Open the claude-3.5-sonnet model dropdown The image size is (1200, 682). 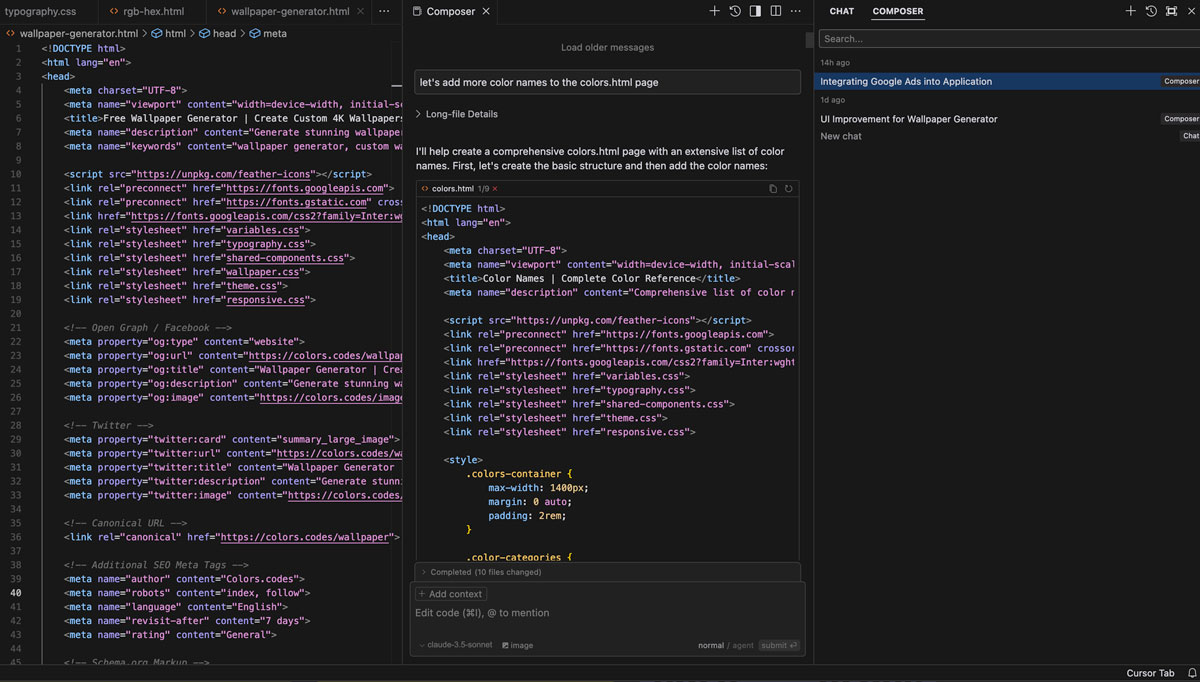pos(455,645)
